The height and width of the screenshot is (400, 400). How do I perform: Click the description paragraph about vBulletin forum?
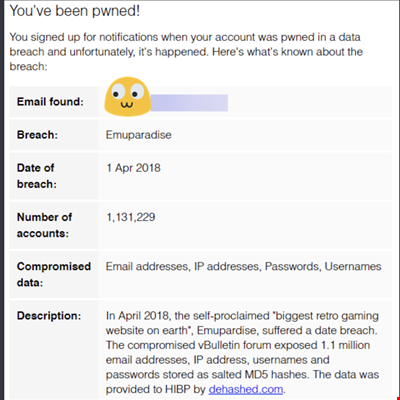(x=242, y=352)
